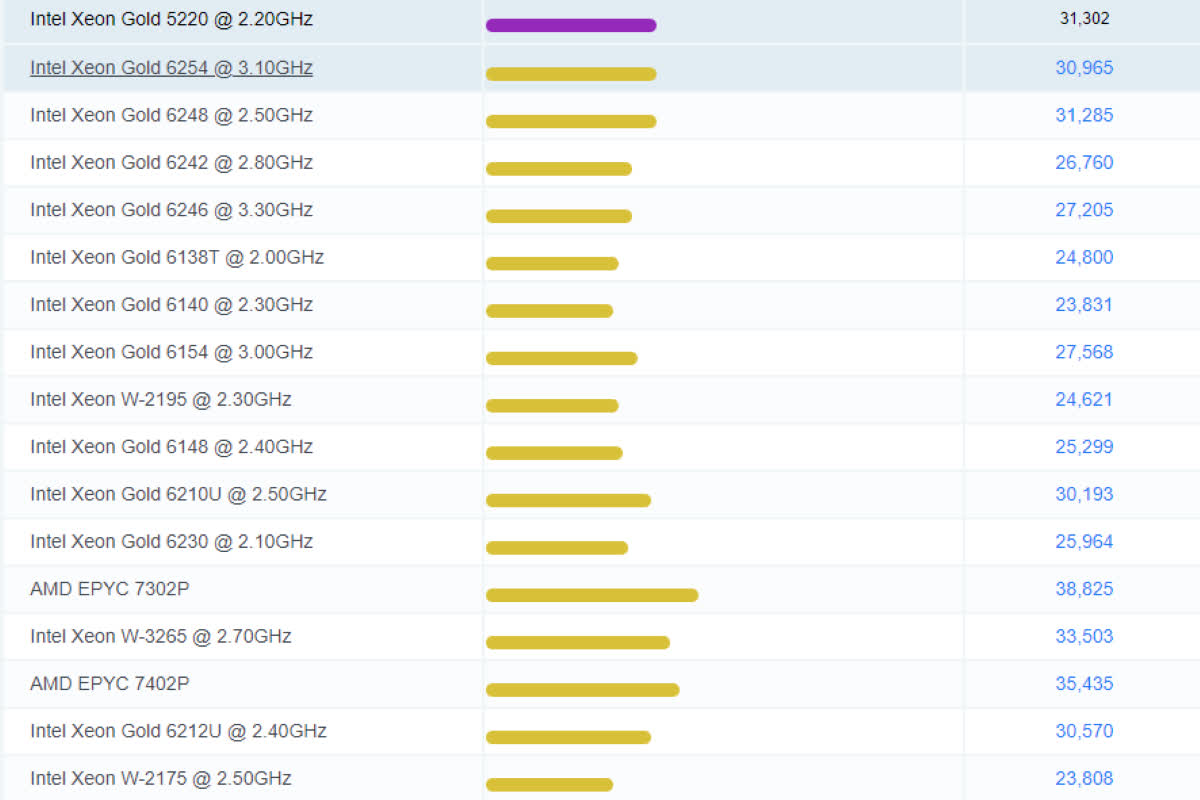Select the 23,831 score for Gold 6140
The height and width of the screenshot is (800, 1200).
click(x=1084, y=304)
